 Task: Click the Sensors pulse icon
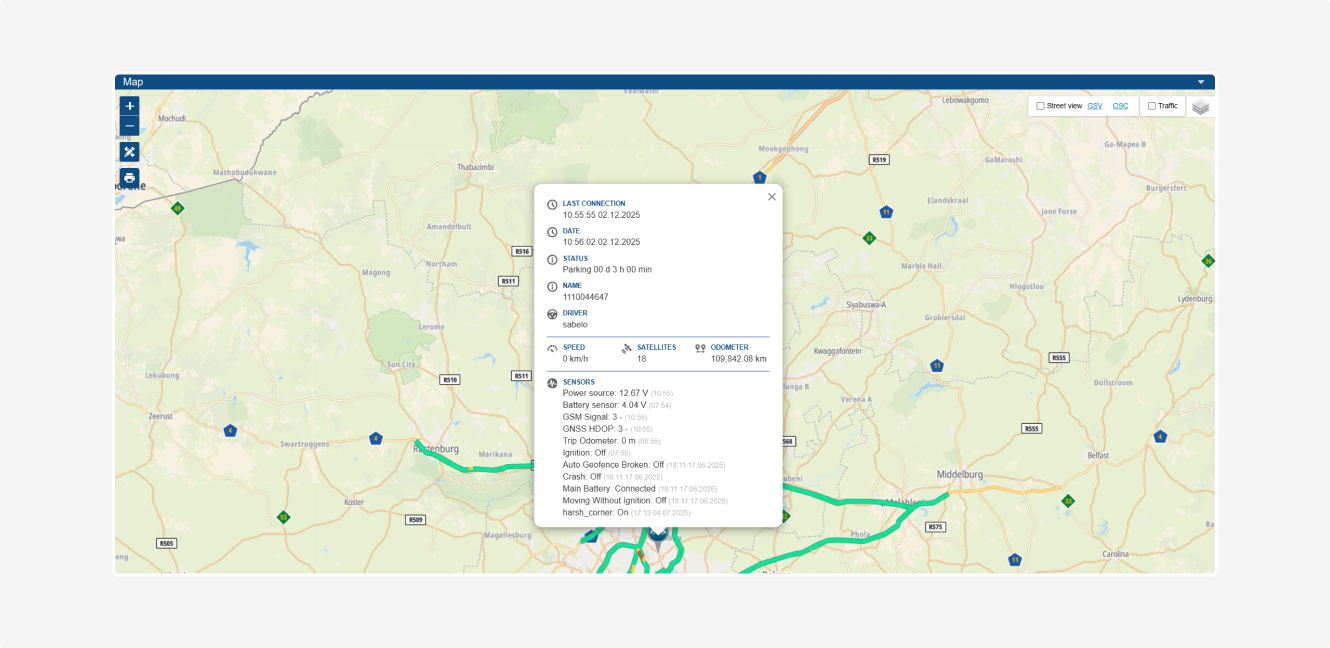tap(552, 383)
